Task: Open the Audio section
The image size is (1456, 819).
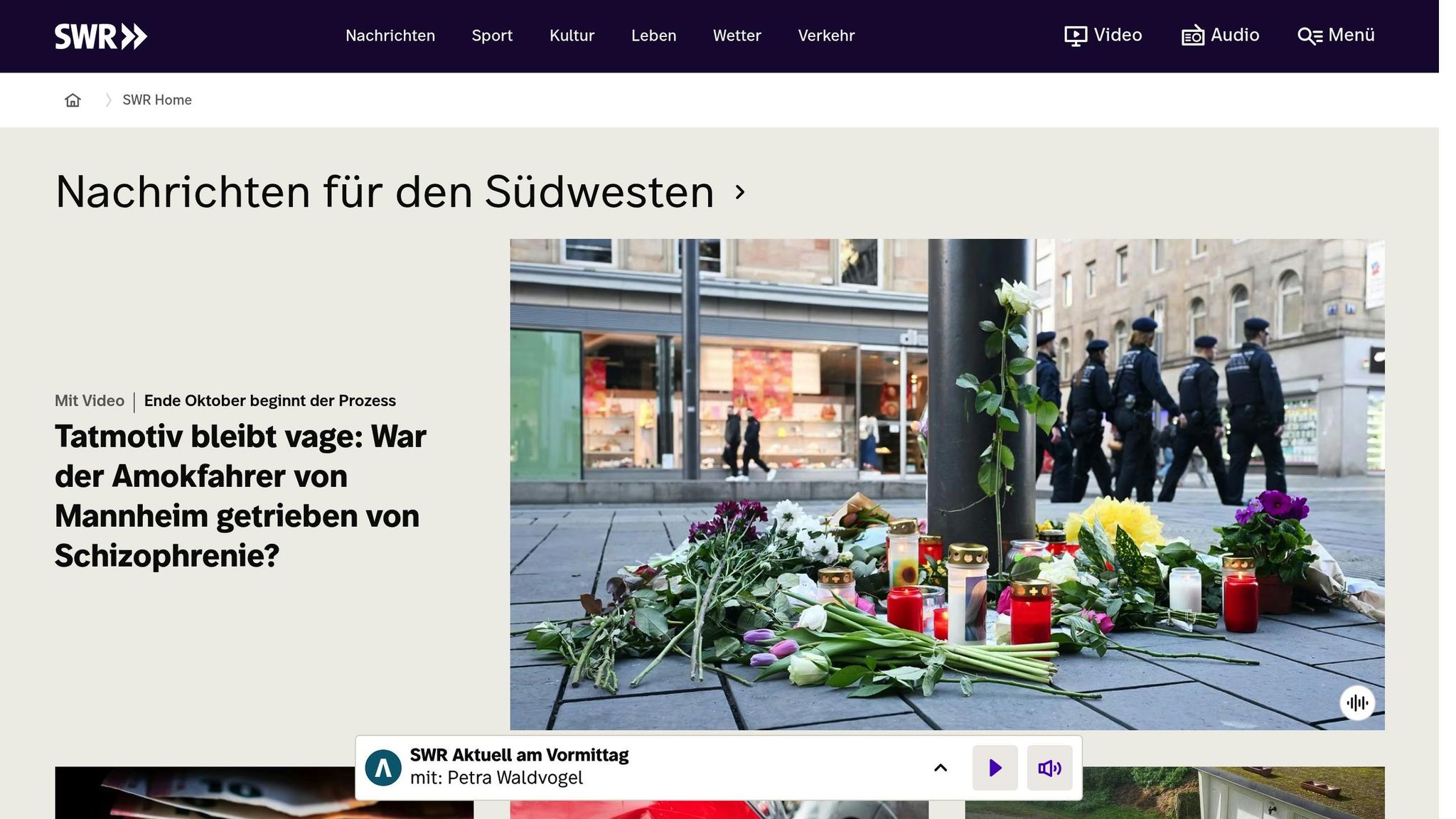Action: click(x=1220, y=36)
